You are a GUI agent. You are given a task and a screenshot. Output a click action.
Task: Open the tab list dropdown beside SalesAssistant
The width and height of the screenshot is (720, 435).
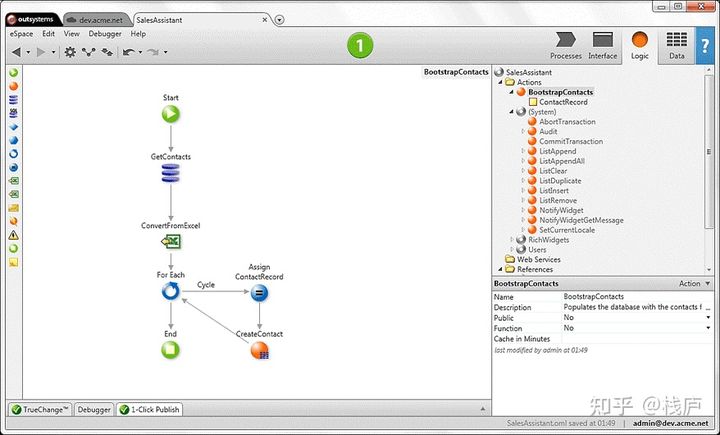point(279,20)
